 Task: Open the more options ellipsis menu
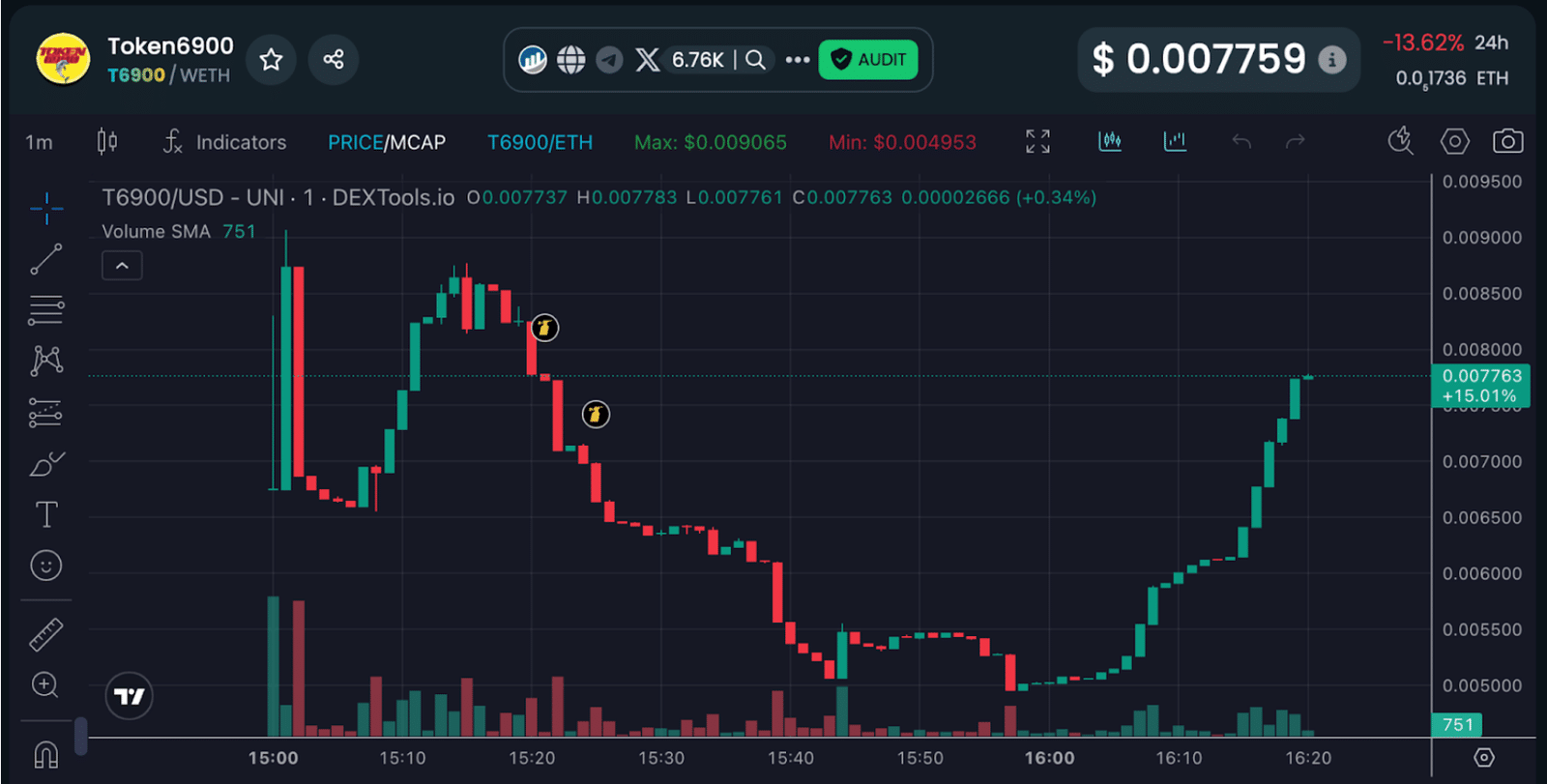pos(798,60)
